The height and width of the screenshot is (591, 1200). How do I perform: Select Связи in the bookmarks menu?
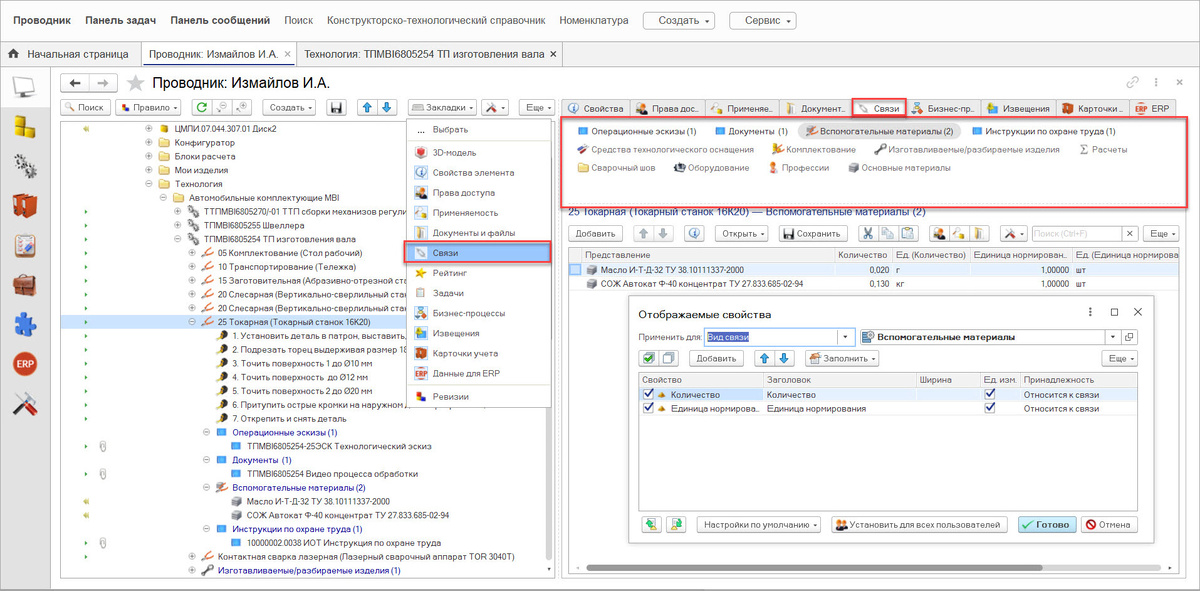click(x=478, y=252)
